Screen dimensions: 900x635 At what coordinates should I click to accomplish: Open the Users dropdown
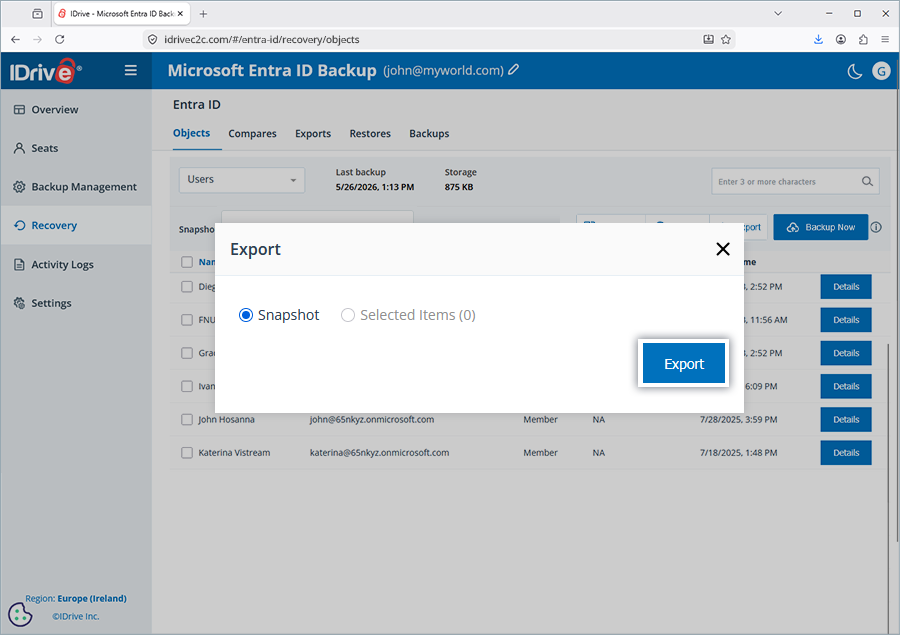coord(242,180)
